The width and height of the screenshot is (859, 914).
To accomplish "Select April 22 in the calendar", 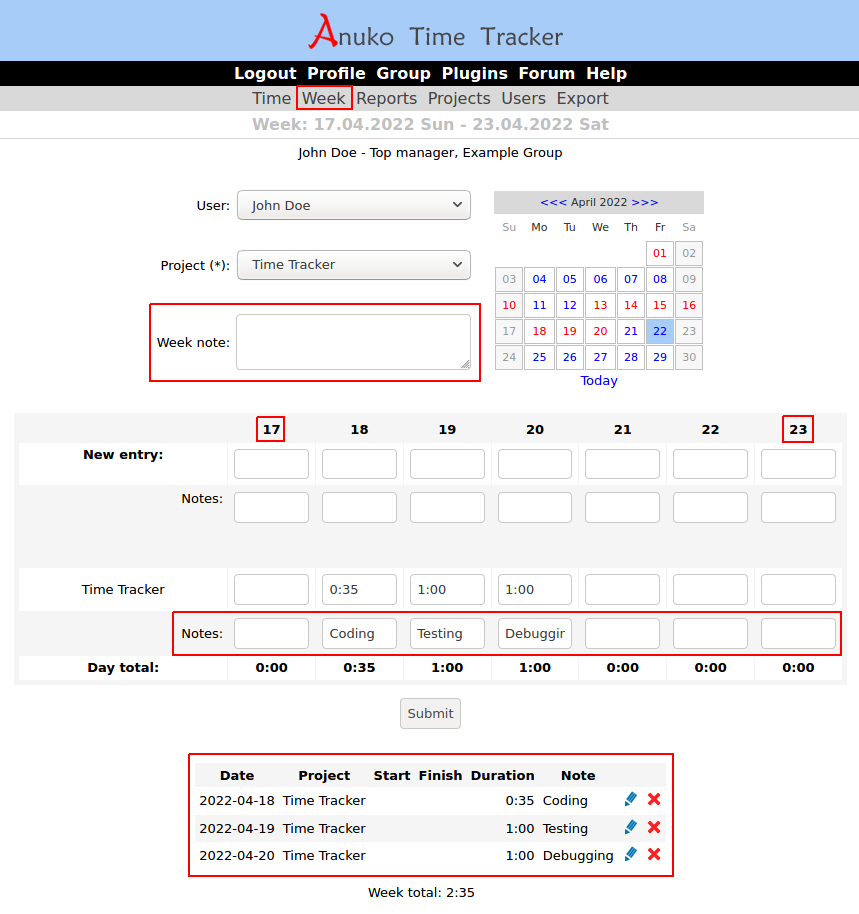I will click(x=659, y=332).
